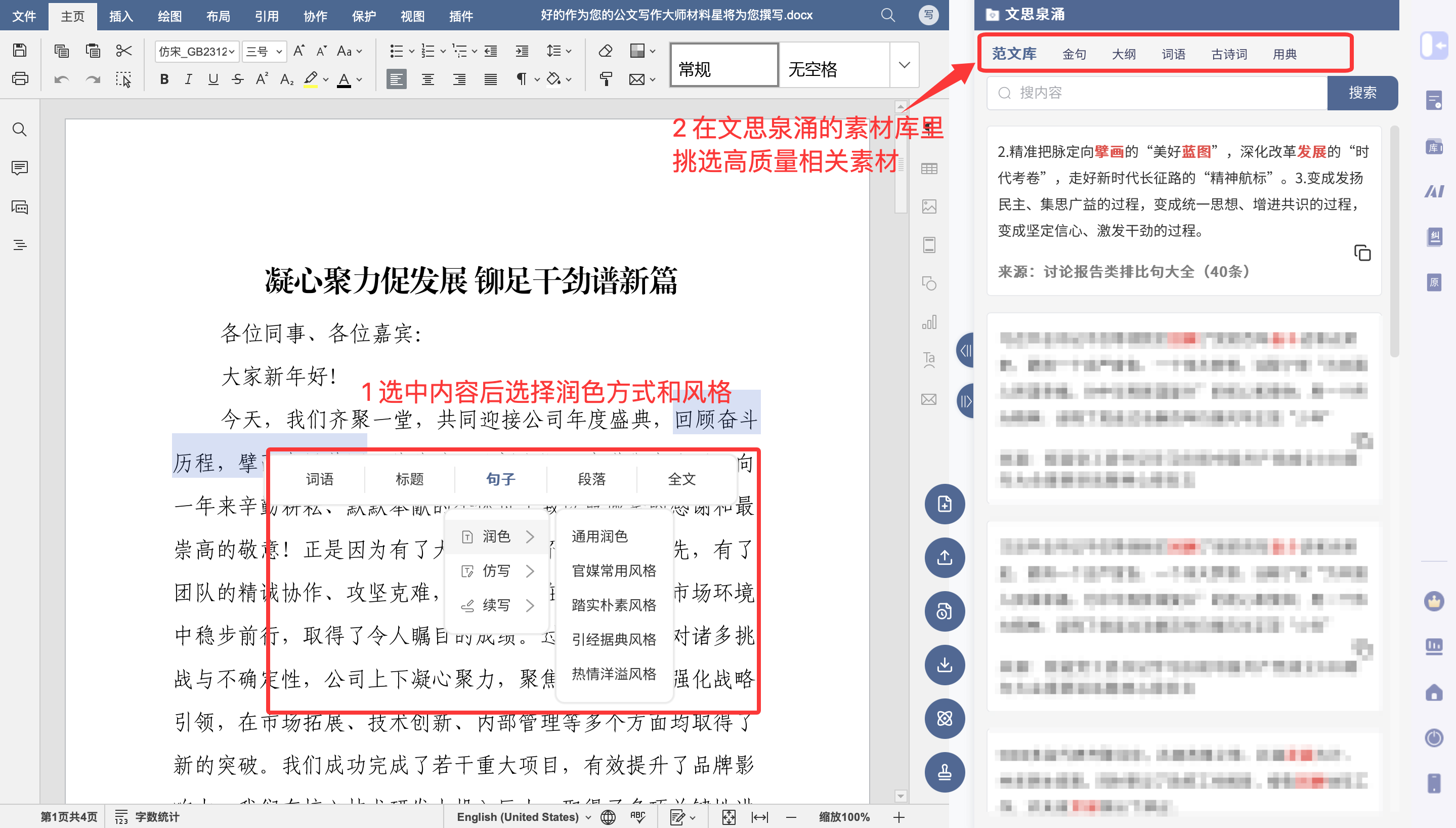The width and height of the screenshot is (1456, 828).
Task: Increase font size with the A-up icon
Action: (x=299, y=51)
